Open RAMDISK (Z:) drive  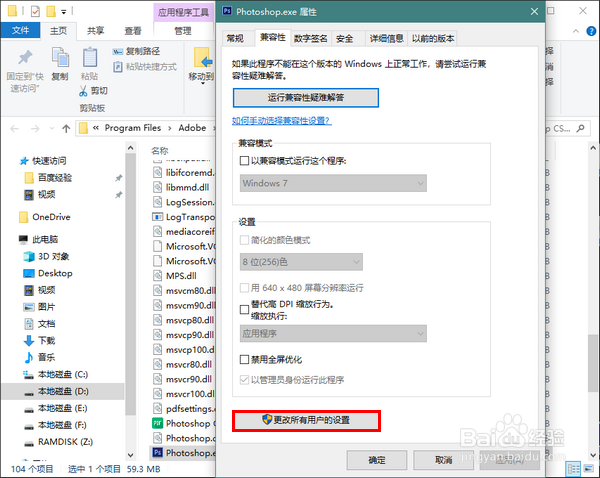tap(58, 442)
